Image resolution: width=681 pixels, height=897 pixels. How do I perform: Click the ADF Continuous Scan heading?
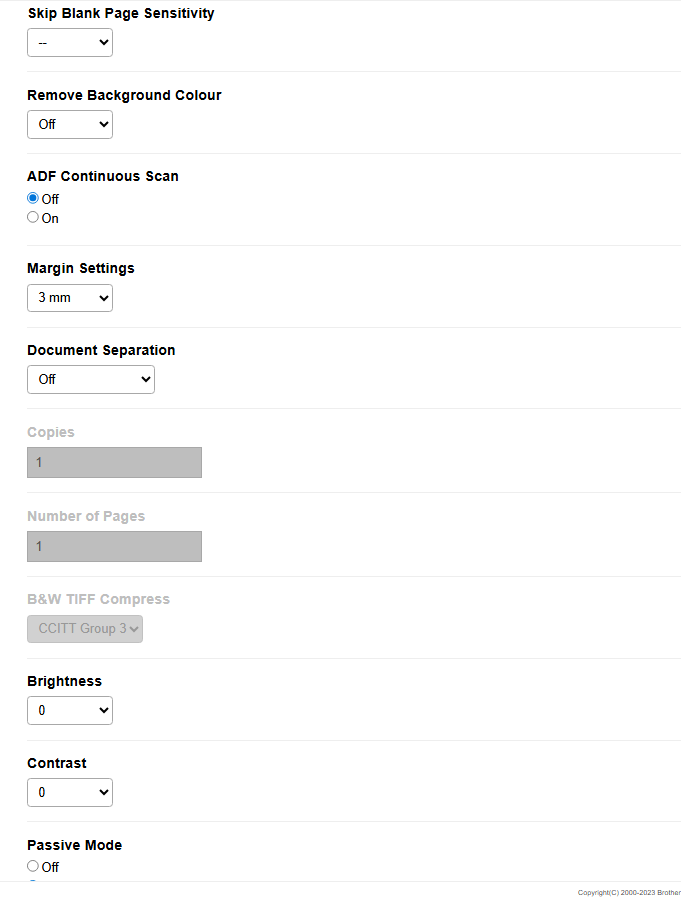(103, 176)
